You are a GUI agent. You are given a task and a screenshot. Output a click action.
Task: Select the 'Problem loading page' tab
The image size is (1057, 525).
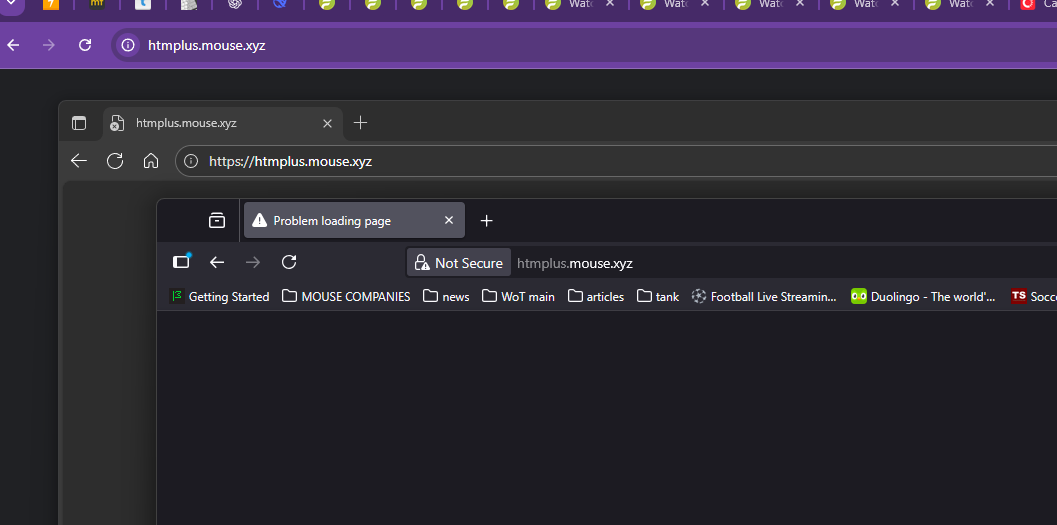tap(354, 220)
